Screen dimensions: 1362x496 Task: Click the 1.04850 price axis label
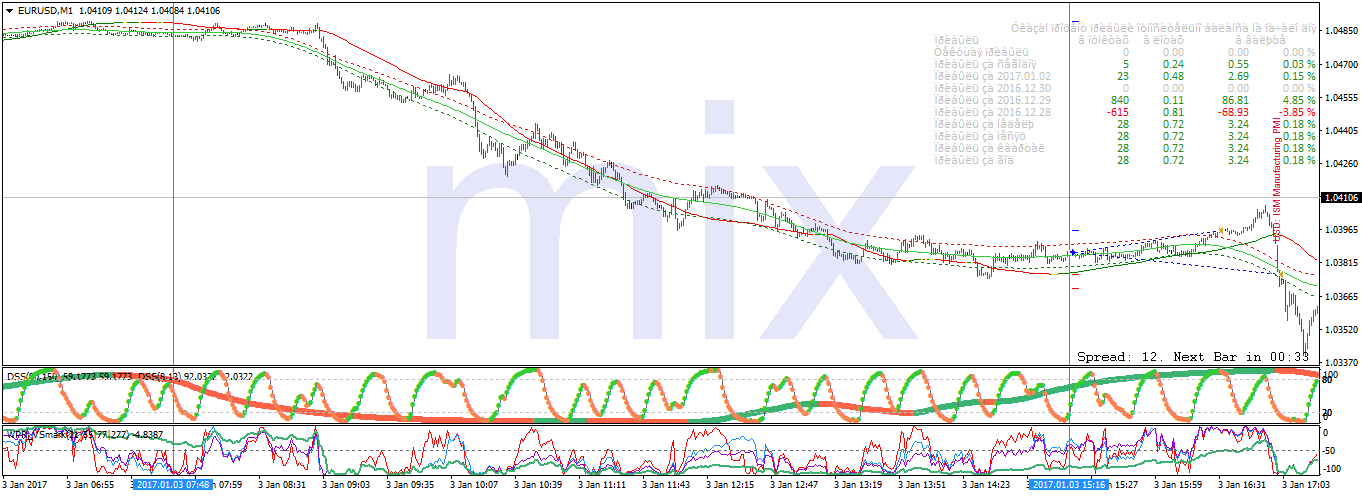tap(1340, 31)
